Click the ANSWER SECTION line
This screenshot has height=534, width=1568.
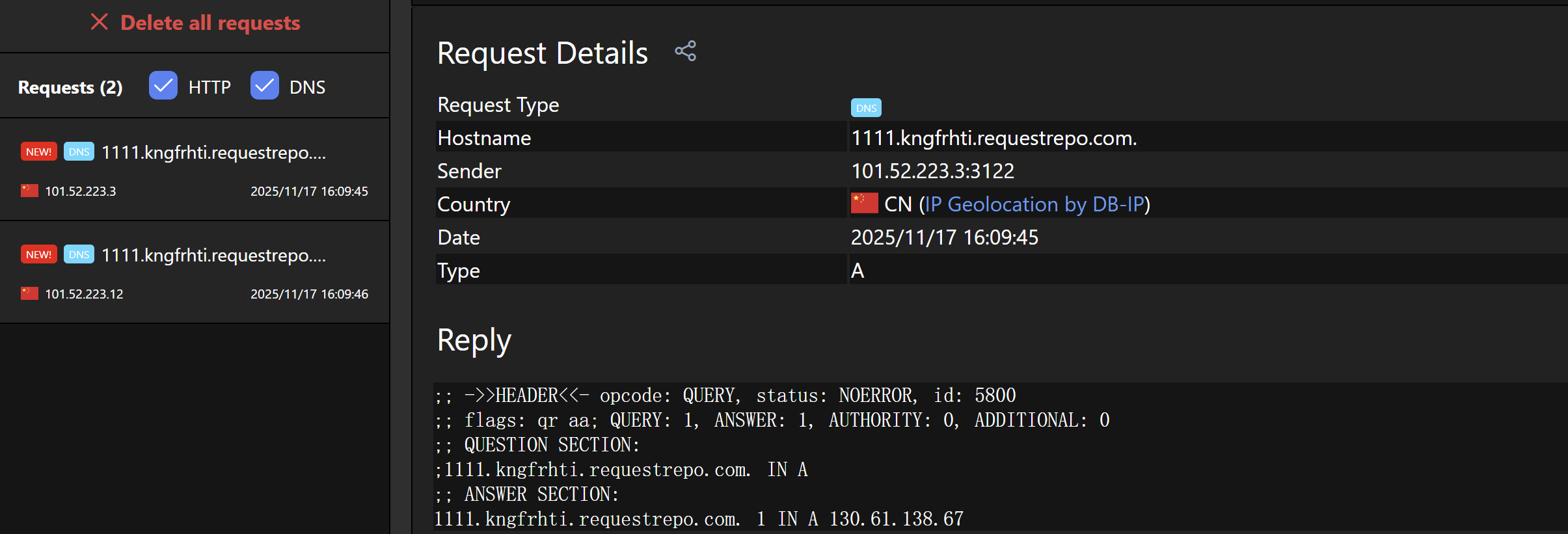click(x=527, y=494)
